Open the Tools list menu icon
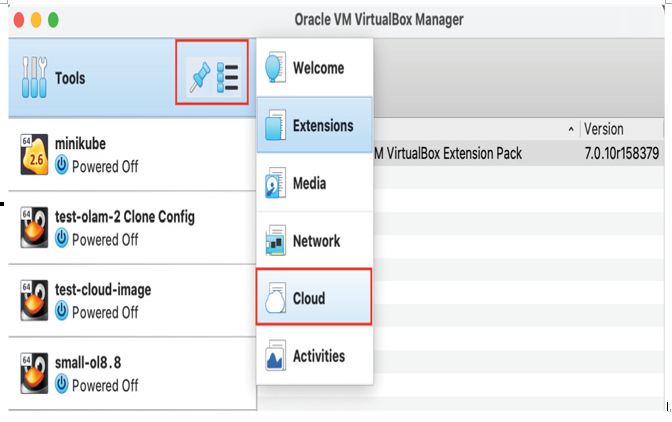 pyautogui.click(x=228, y=77)
